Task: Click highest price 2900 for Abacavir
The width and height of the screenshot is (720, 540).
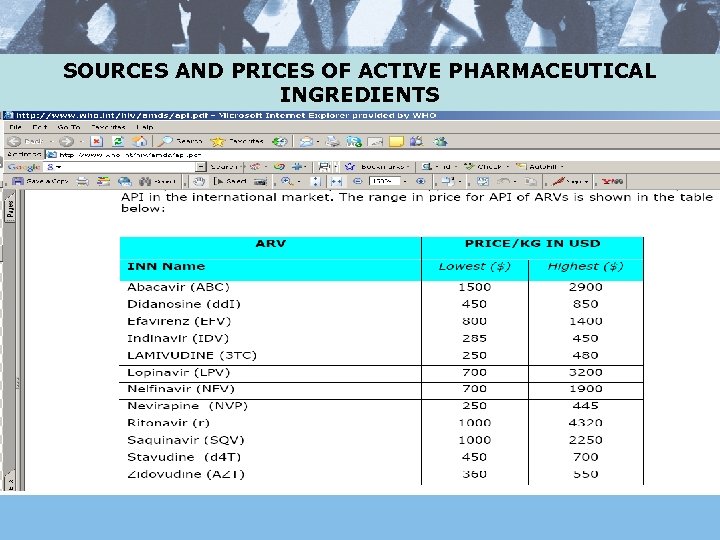Action: [585, 287]
